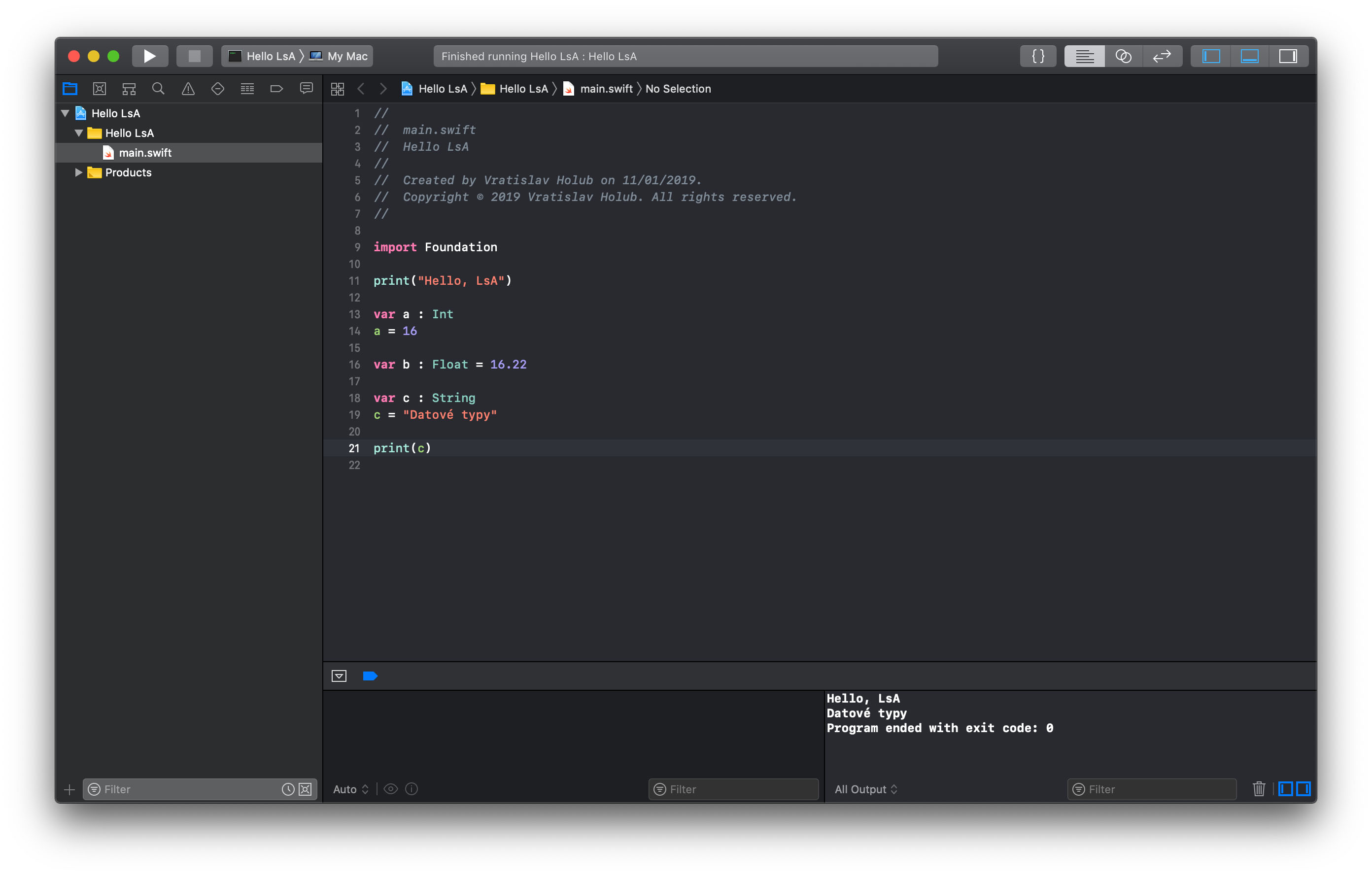Open the breakpoint navigator icon
This screenshot has width=1372, height=876.
276,89
